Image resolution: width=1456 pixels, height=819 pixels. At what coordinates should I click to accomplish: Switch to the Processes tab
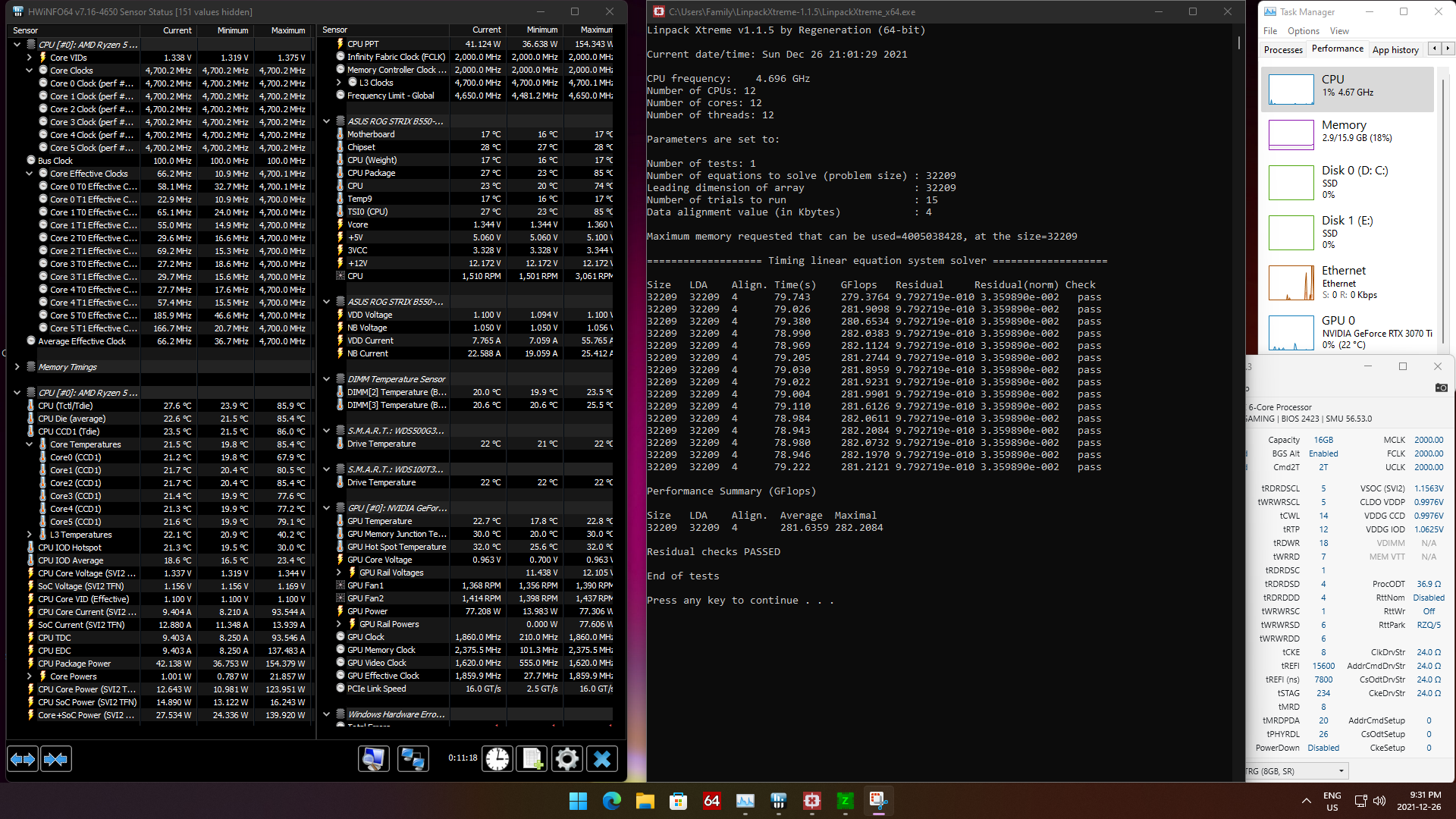tap(1283, 50)
